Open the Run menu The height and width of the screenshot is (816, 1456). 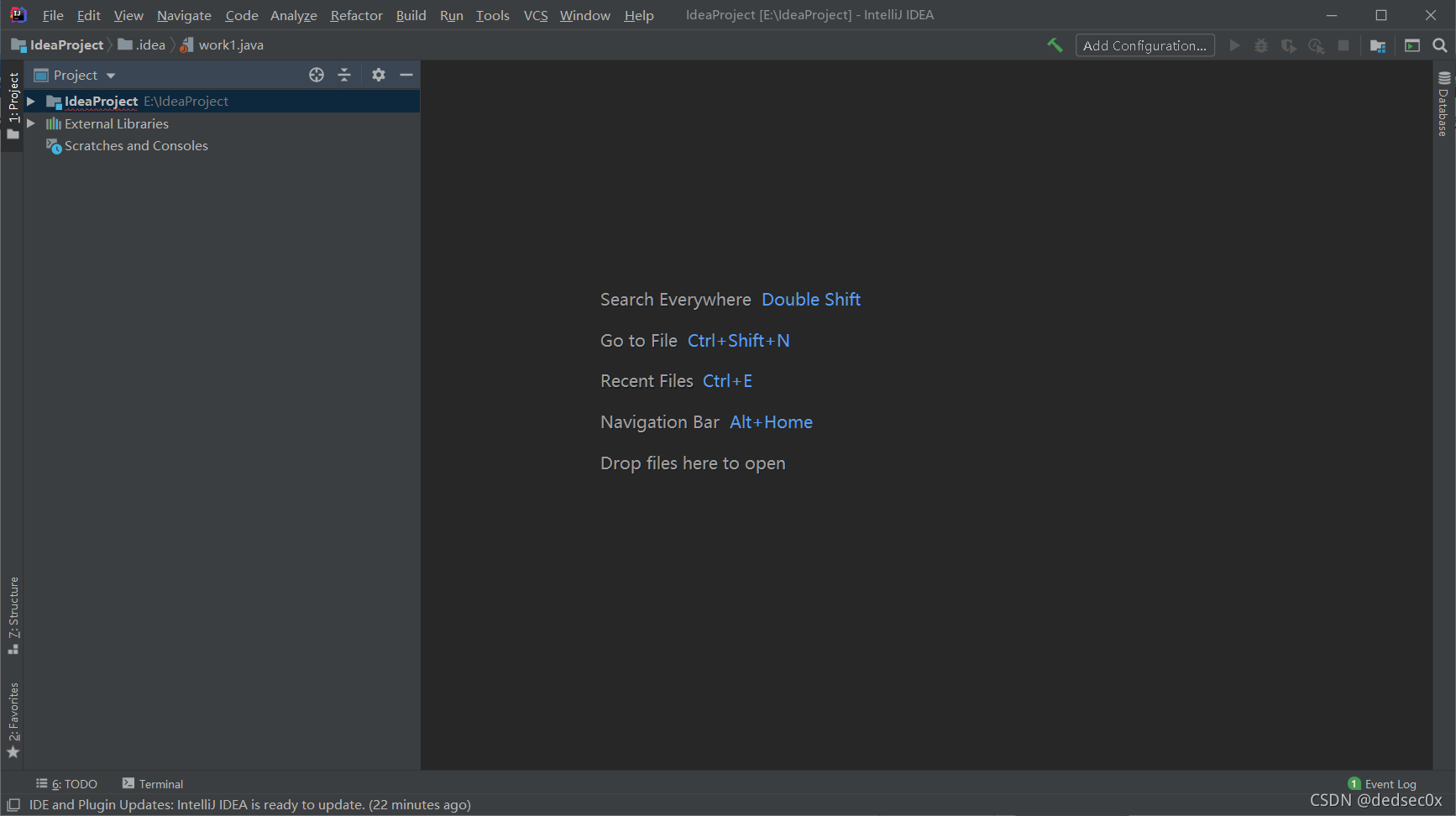tap(452, 15)
